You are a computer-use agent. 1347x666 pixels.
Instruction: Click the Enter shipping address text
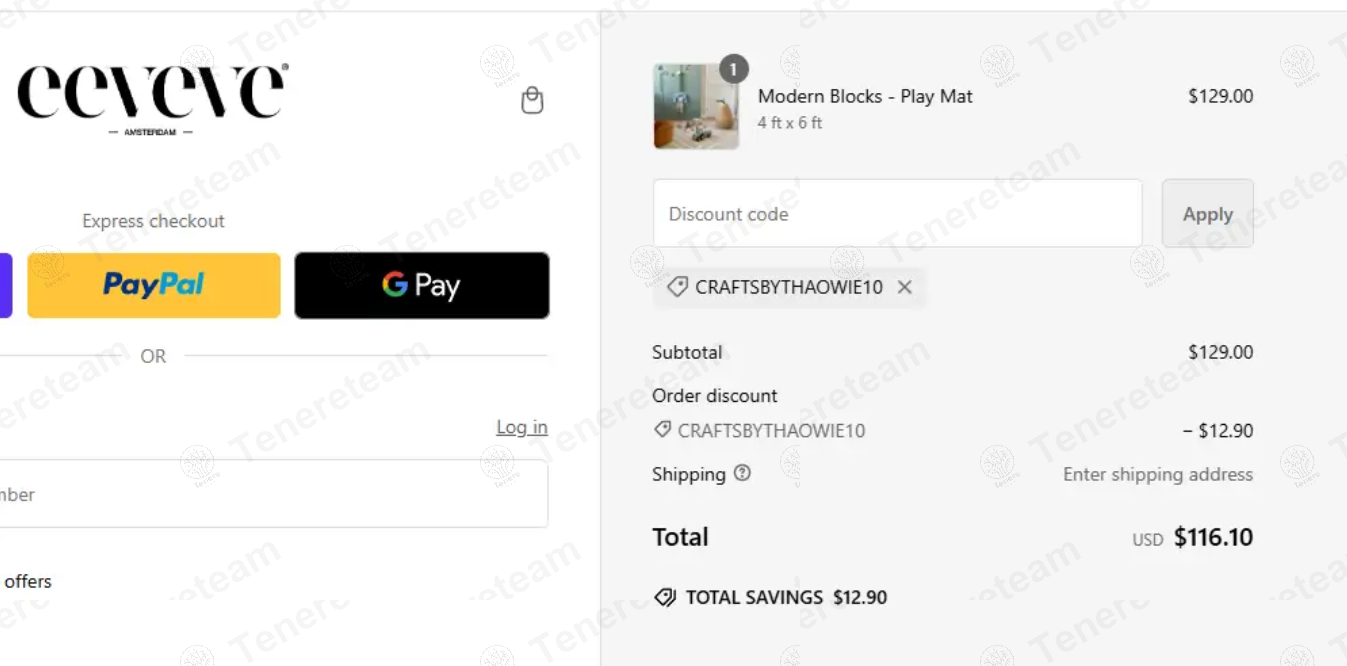coord(1157,474)
